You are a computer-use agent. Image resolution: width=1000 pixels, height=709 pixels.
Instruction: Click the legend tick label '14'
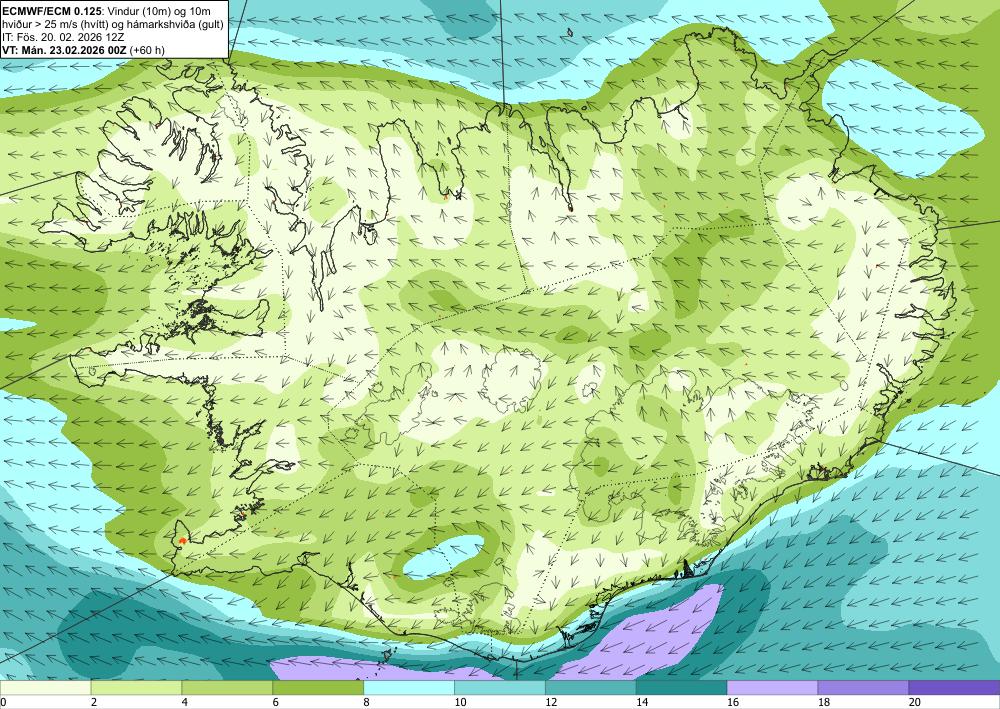(x=642, y=702)
